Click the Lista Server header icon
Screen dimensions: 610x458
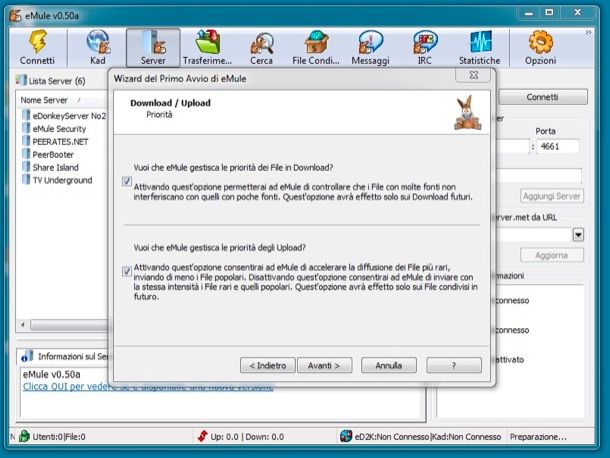(x=21, y=80)
